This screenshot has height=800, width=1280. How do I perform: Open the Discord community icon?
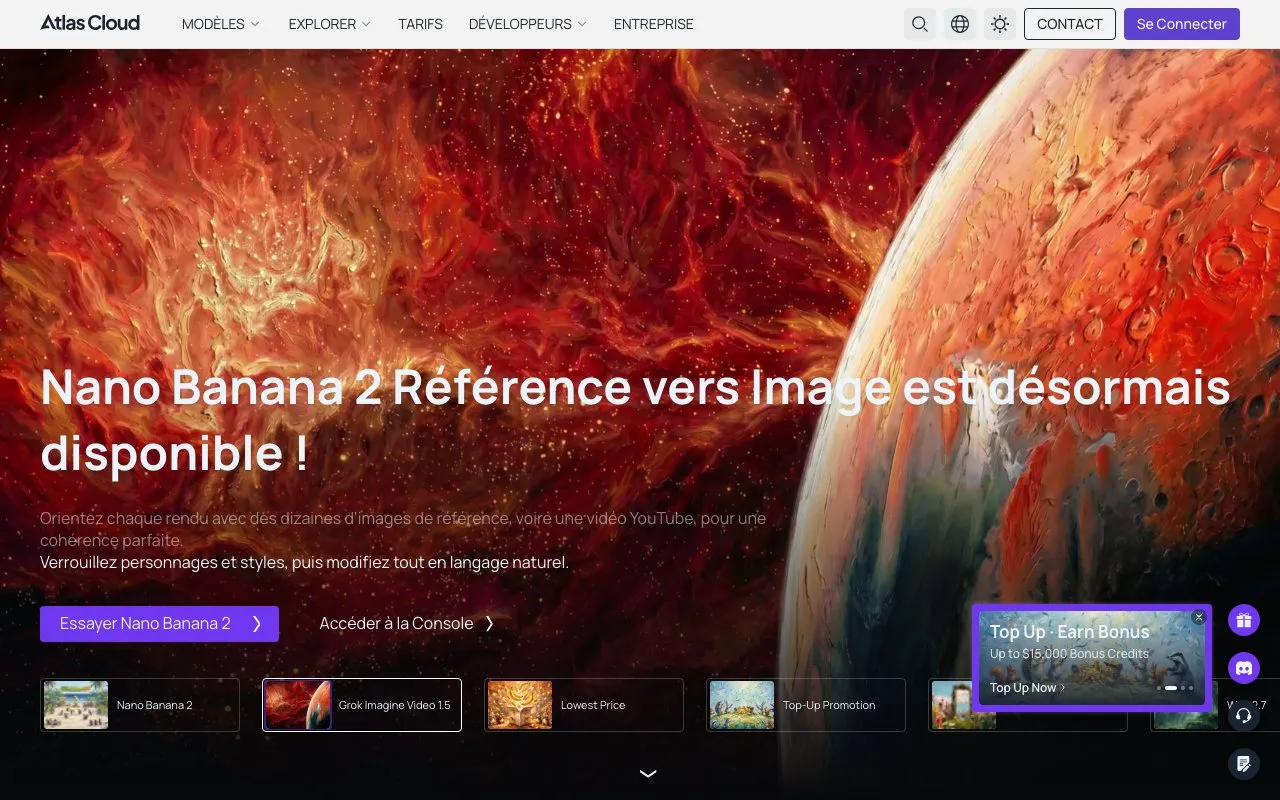pyautogui.click(x=1244, y=668)
